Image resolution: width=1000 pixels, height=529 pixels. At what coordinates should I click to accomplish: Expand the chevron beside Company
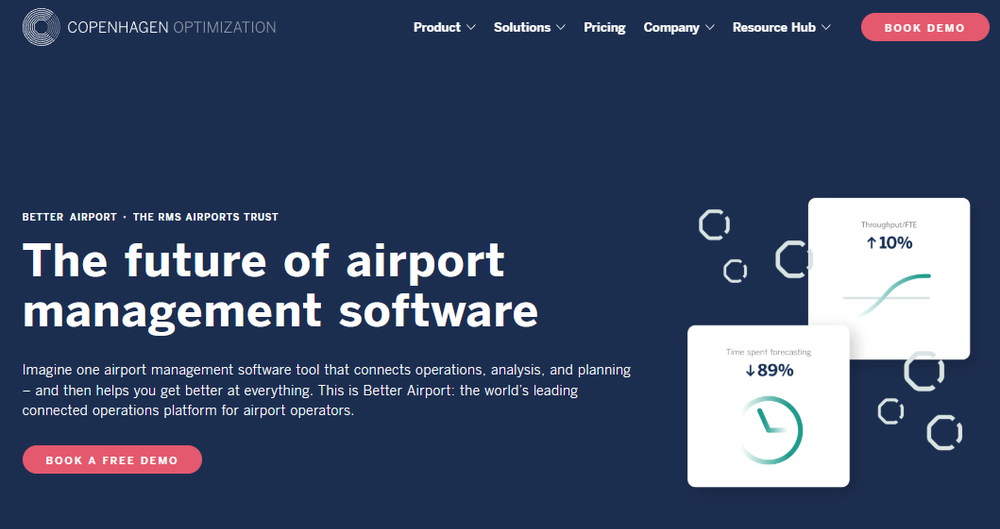pyautogui.click(x=709, y=27)
